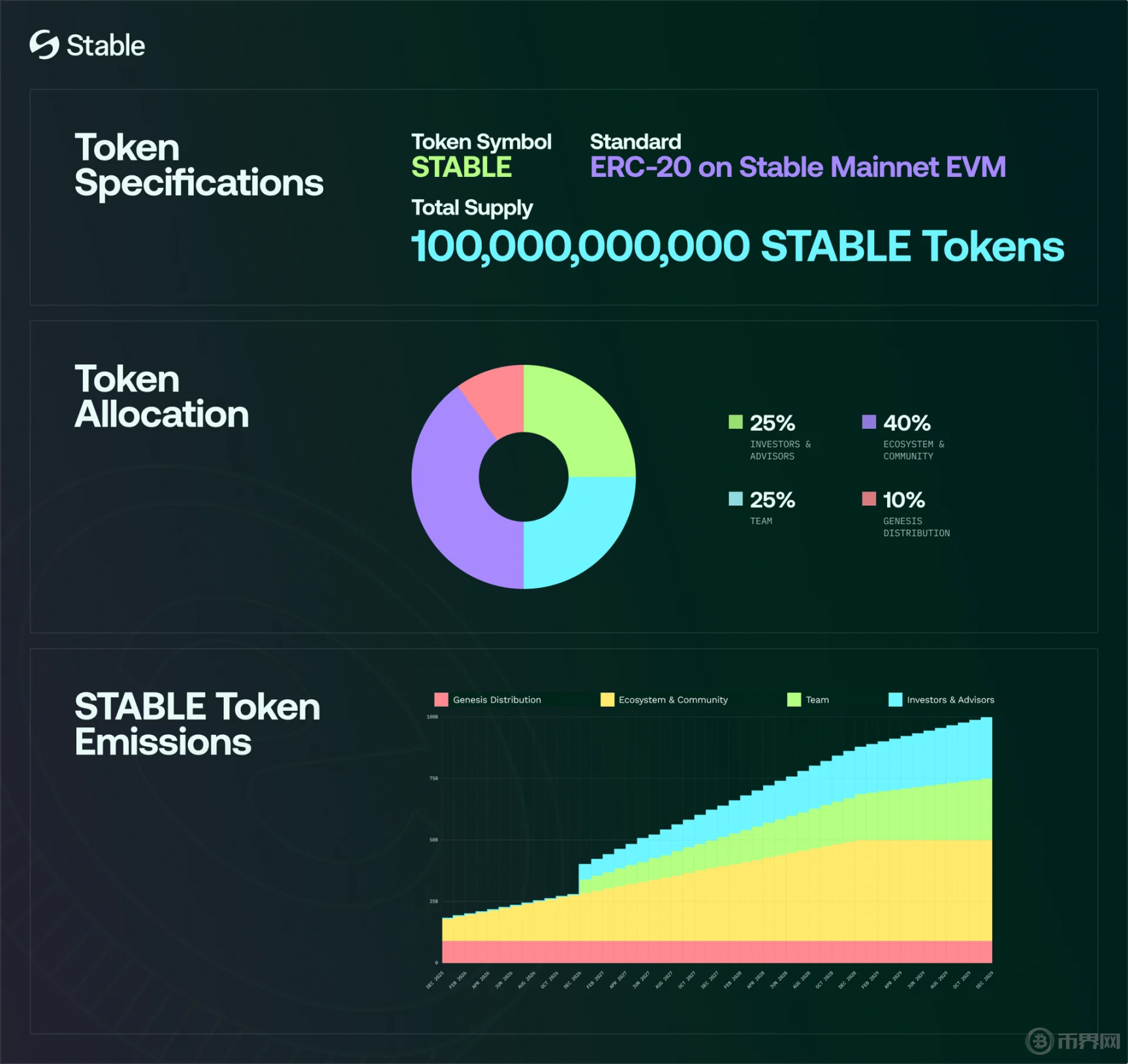
Task: Click the watermark coin icon in bottom corner
Action: (1039, 1041)
